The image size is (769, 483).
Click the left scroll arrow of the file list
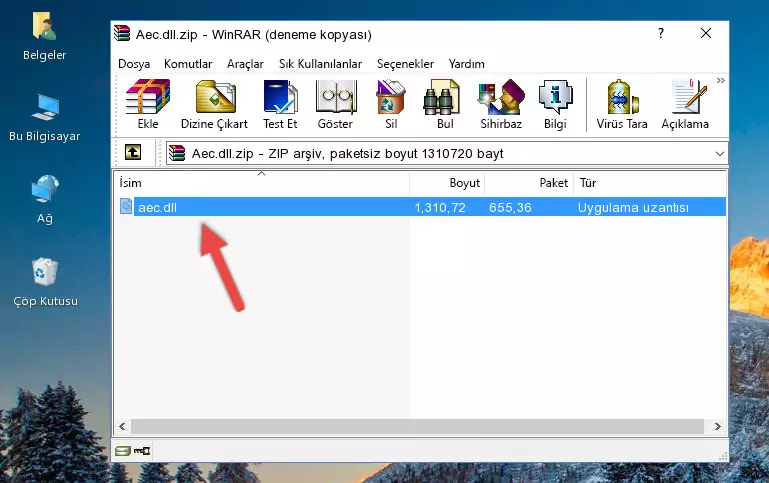[x=122, y=426]
